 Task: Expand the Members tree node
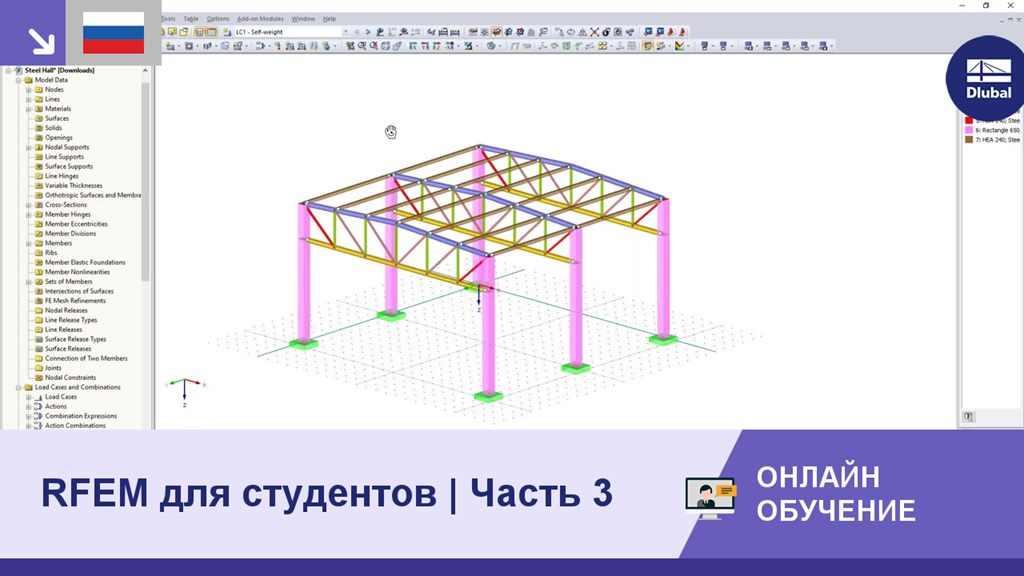(x=29, y=243)
